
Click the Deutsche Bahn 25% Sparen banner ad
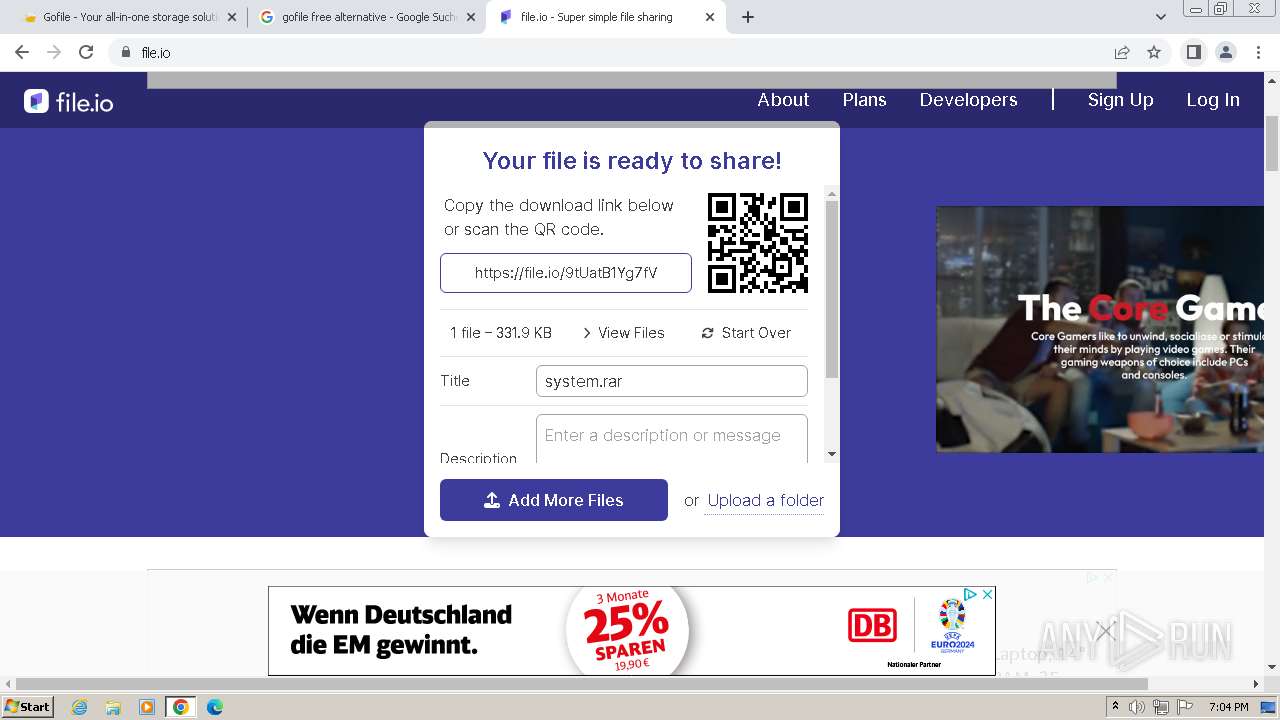[x=631, y=631]
